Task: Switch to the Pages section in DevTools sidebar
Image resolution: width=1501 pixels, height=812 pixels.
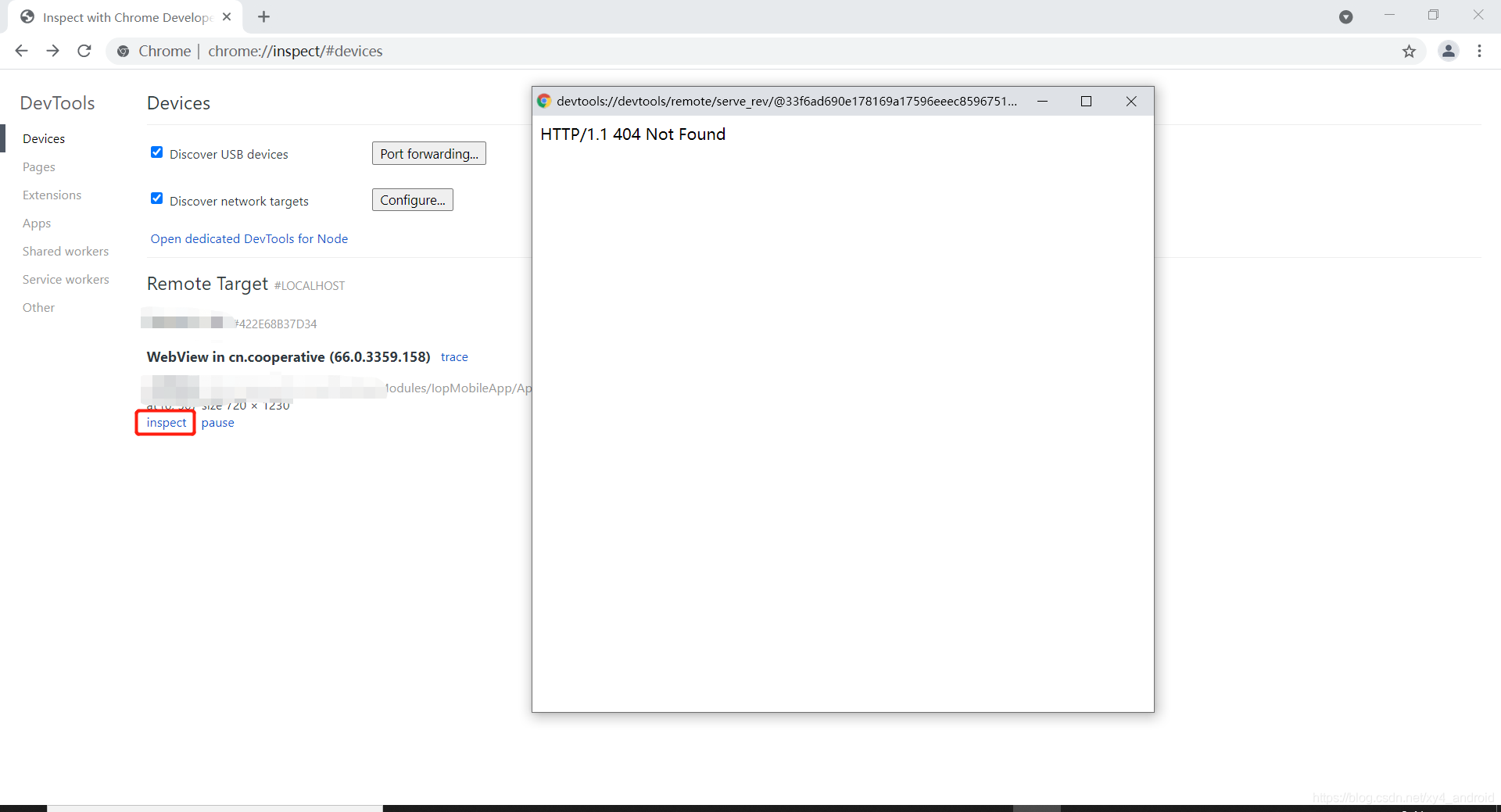Action: tap(38, 166)
